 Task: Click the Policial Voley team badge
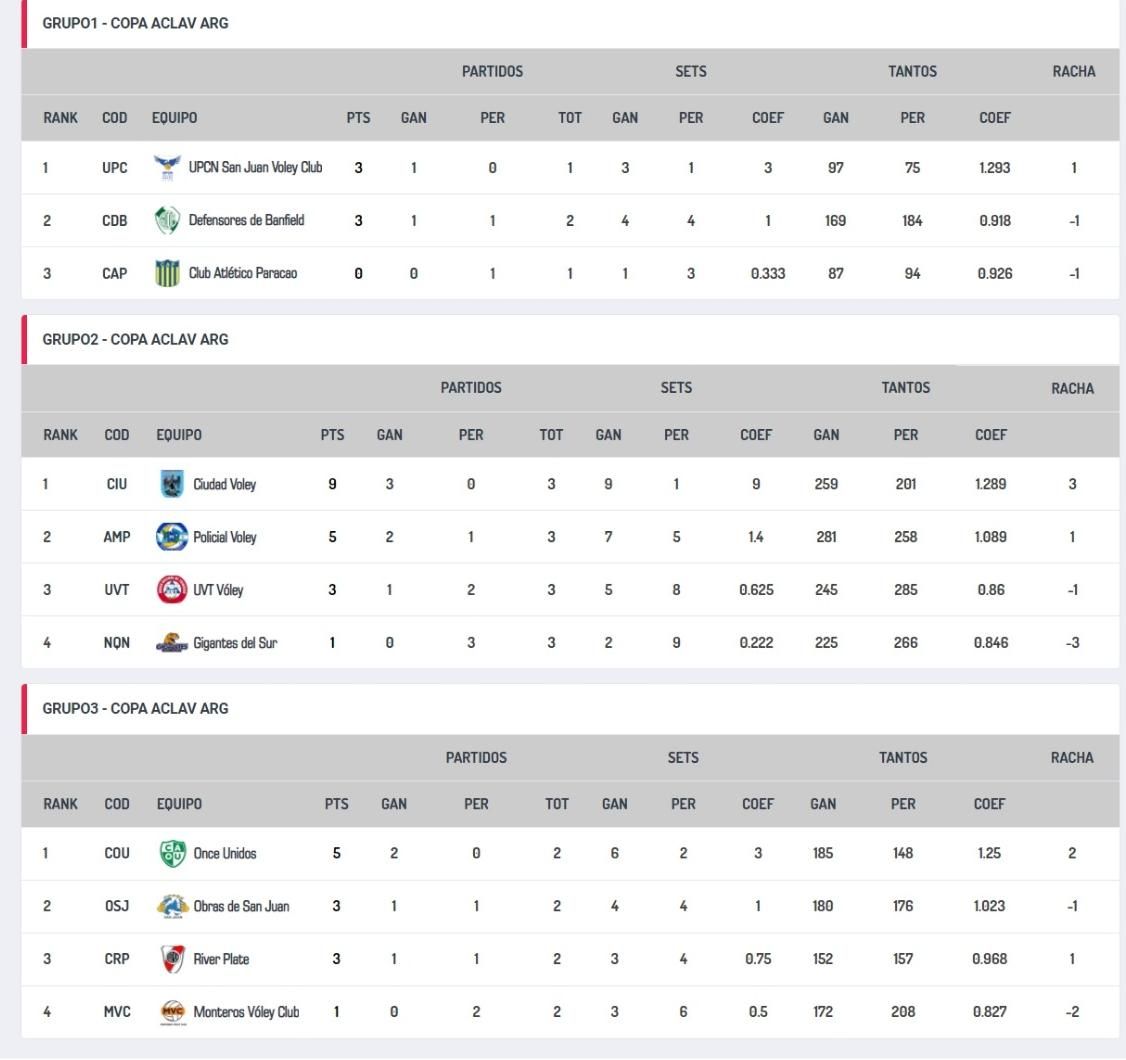pos(172,537)
